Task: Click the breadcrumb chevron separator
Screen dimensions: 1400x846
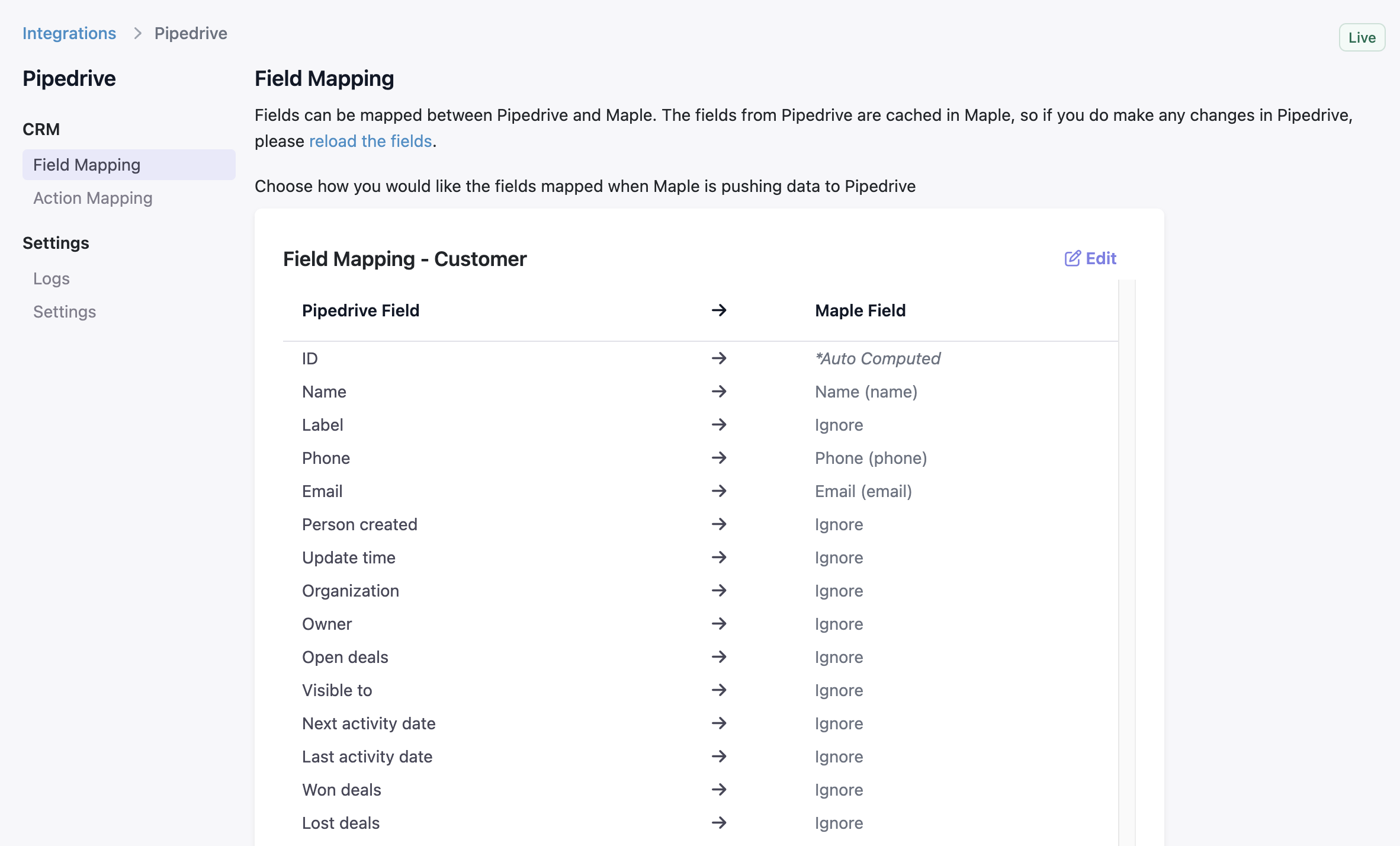Action: point(137,33)
